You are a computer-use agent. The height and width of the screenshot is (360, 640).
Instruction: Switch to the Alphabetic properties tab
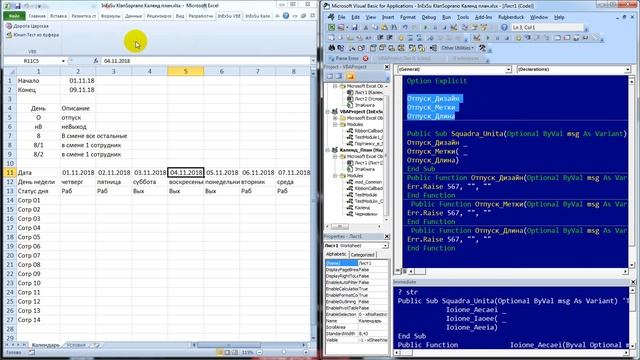pos(336,254)
